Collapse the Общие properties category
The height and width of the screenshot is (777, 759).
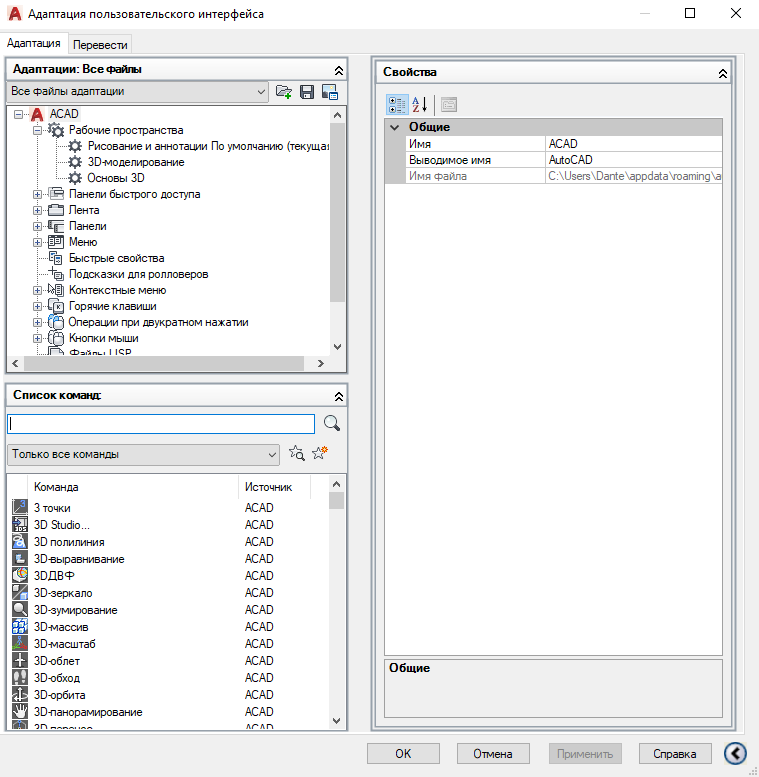pyautogui.click(x=395, y=127)
